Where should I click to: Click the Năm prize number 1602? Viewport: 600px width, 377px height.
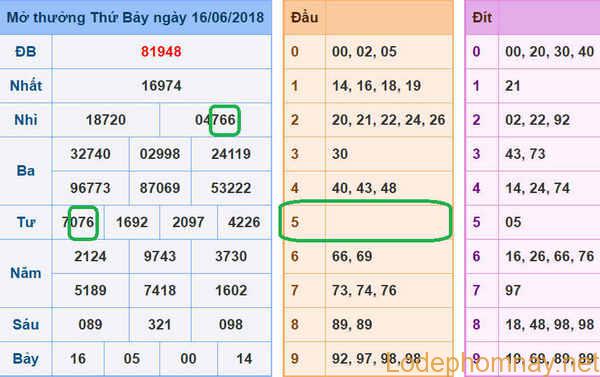(x=231, y=290)
